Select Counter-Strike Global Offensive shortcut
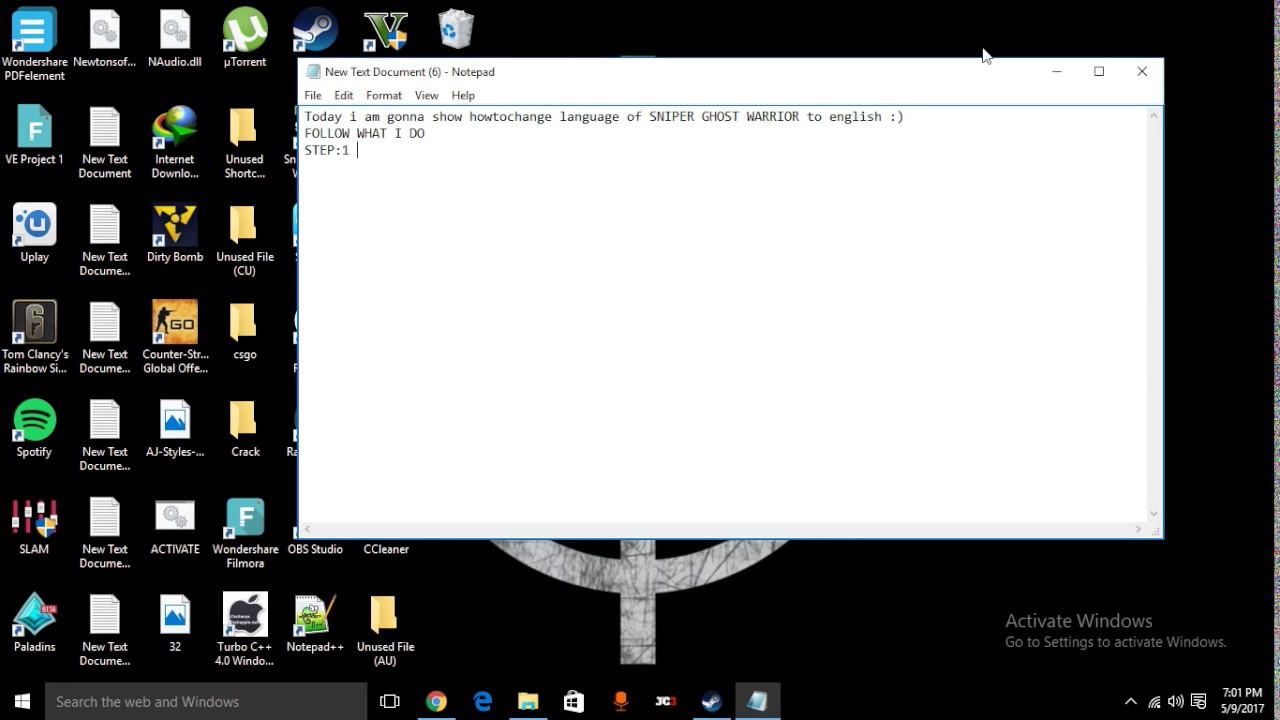This screenshot has width=1280, height=720. pos(175,338)
